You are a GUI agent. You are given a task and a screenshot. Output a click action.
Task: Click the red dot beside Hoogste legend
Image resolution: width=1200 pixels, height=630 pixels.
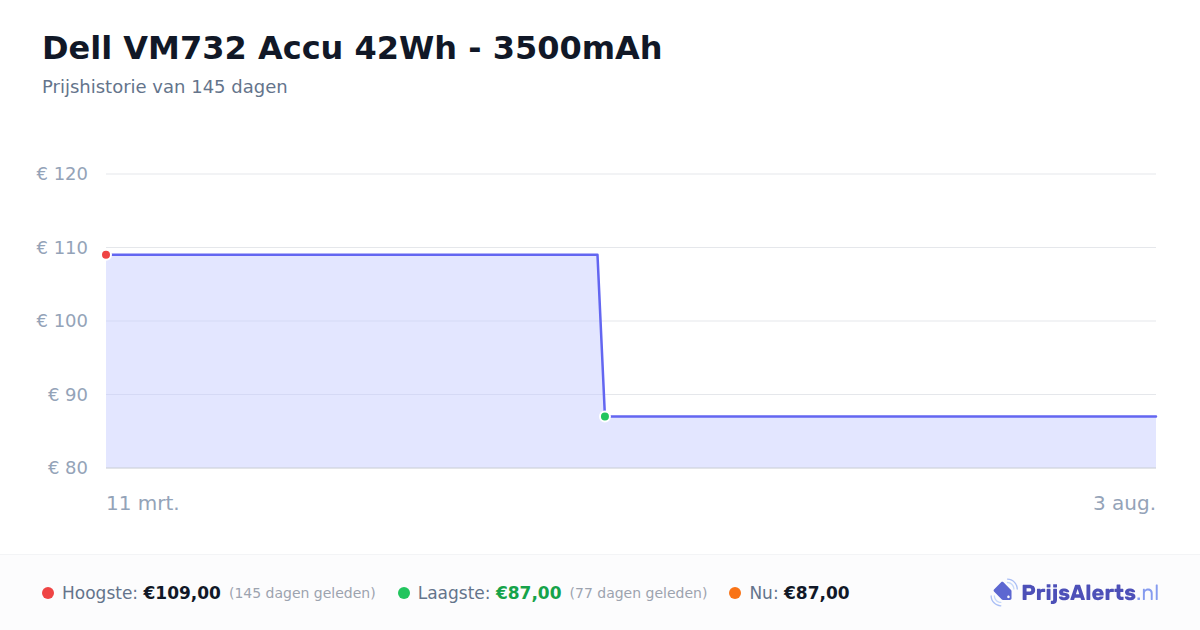click(48, 593)
